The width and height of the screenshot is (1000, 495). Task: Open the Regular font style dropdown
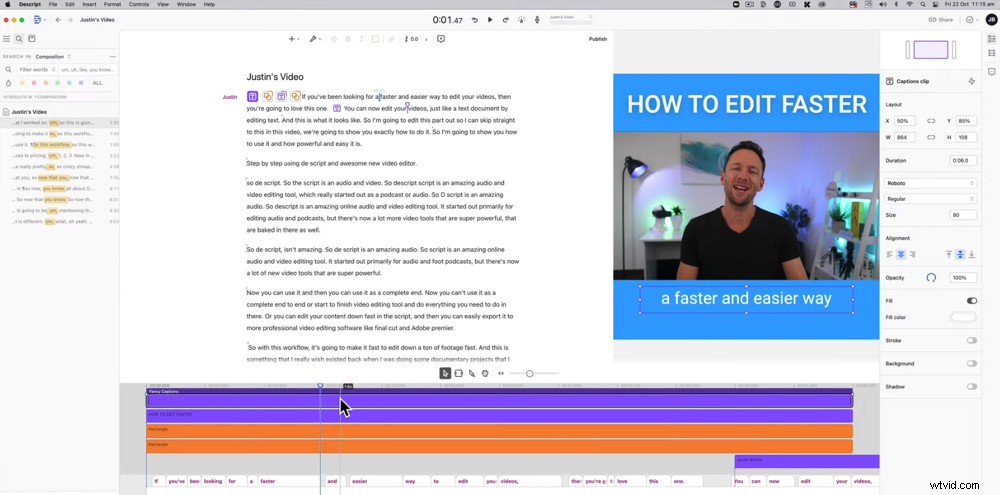[x=931, y=199]
